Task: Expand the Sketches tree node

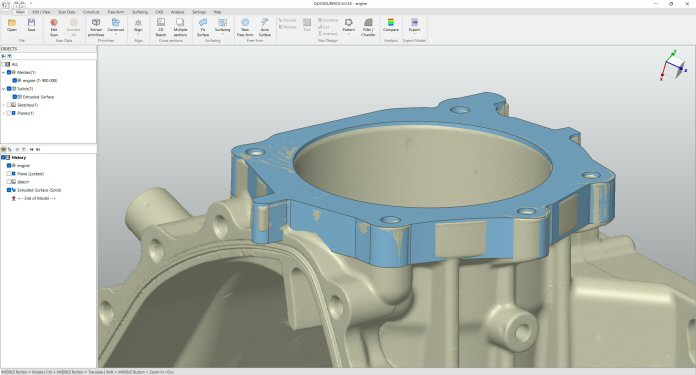Action: click(4, 105)
